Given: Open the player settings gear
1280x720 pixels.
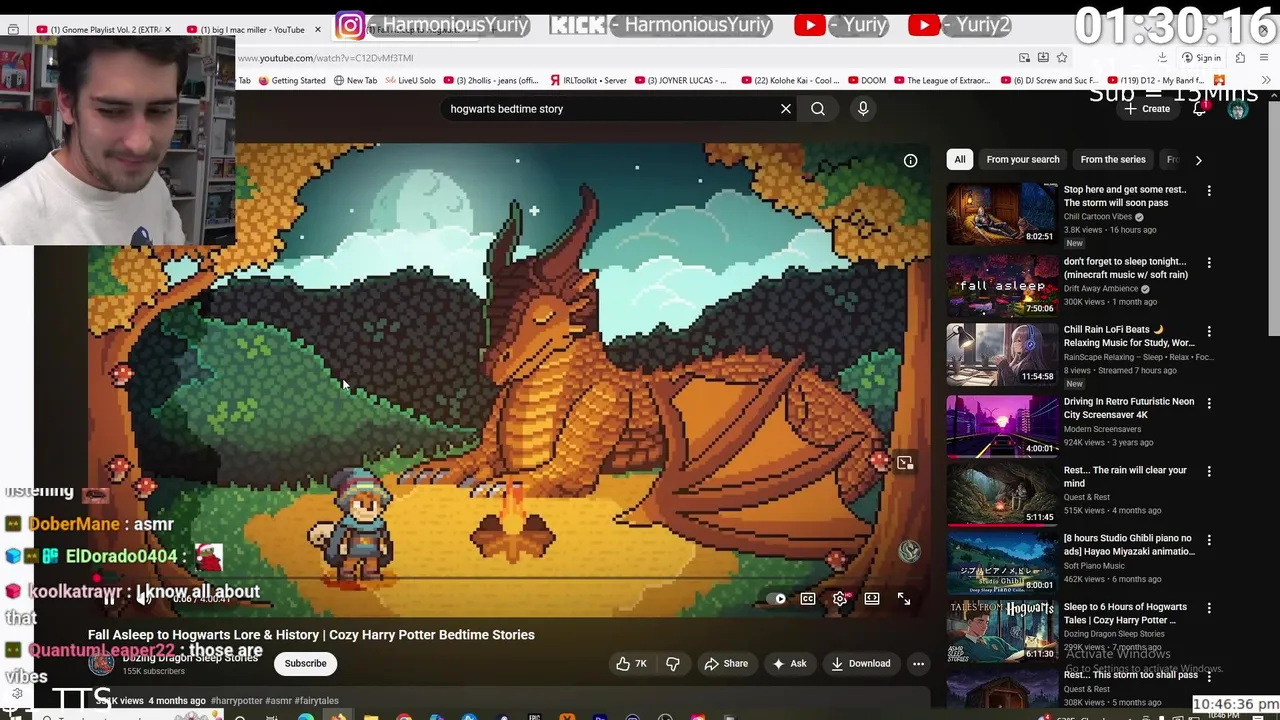Looking at the screenshot, I should point(840,599).
